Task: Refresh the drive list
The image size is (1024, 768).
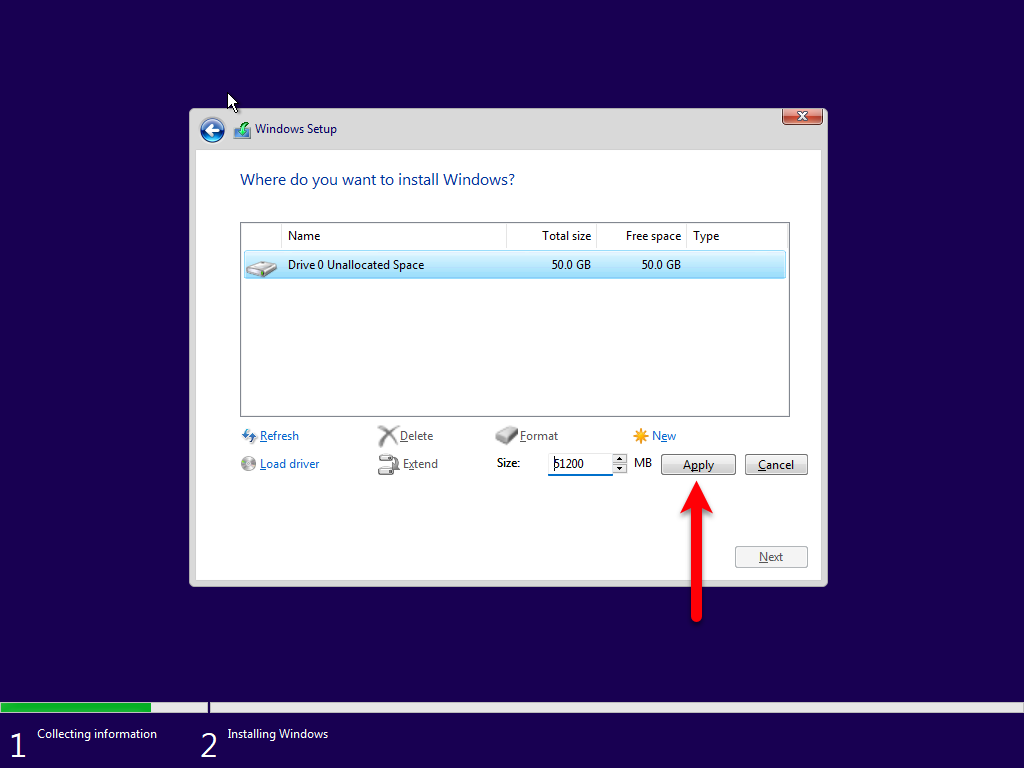Action: tap(279, 436)
